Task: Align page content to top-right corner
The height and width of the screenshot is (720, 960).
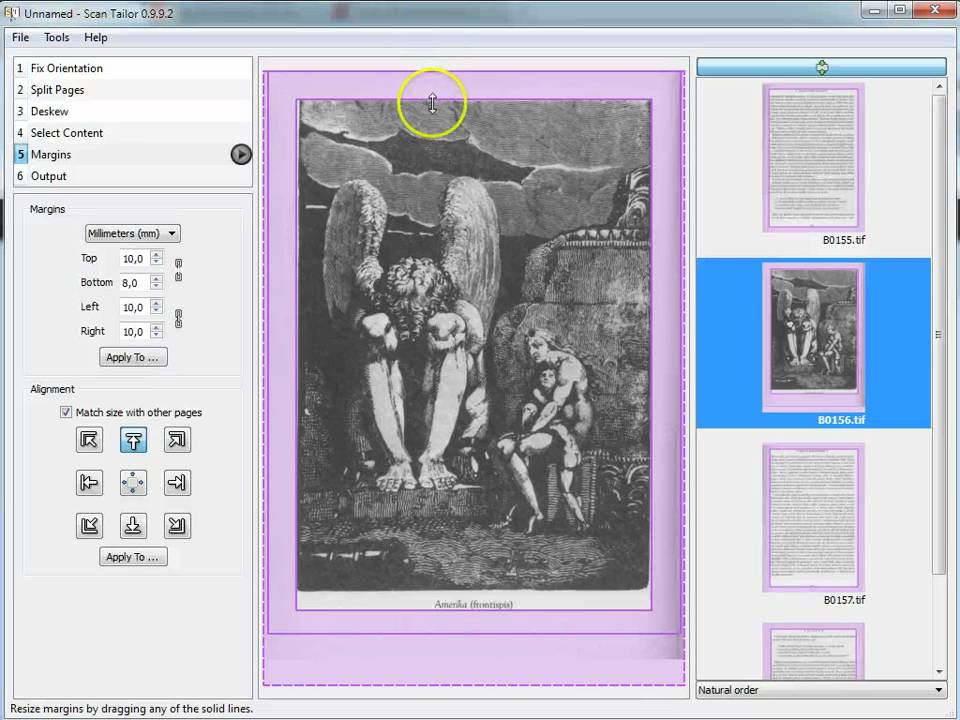Action: click(x=178, y=440)
